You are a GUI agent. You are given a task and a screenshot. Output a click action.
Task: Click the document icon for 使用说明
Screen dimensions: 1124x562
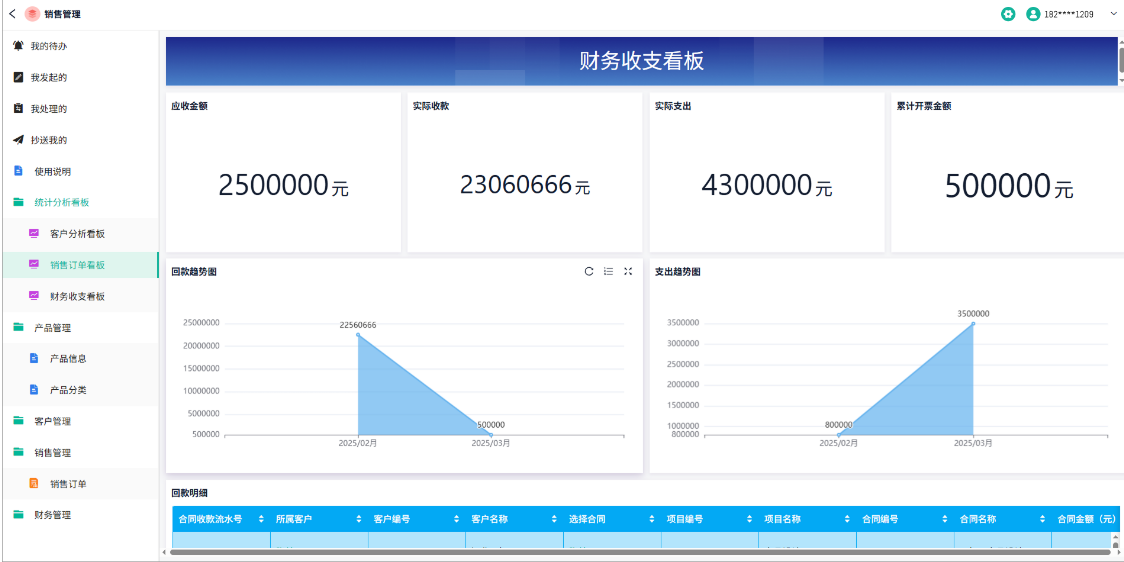pyautogui.click(x=19, y=171)
